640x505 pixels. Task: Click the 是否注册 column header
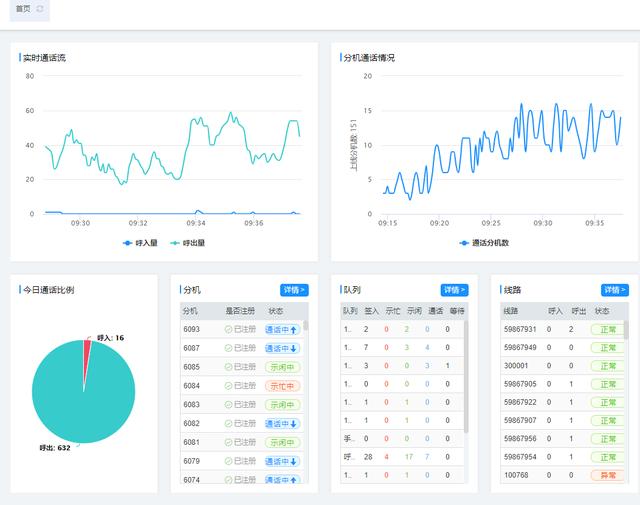[240, 311]
